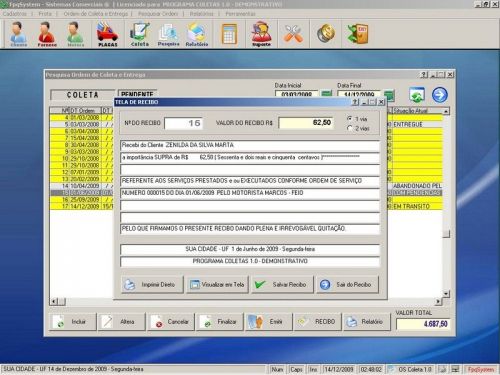Viewport: 500px width, 375px height.
Task: Click the SUA CIDADE - UF date line
Action: (250, 249)
